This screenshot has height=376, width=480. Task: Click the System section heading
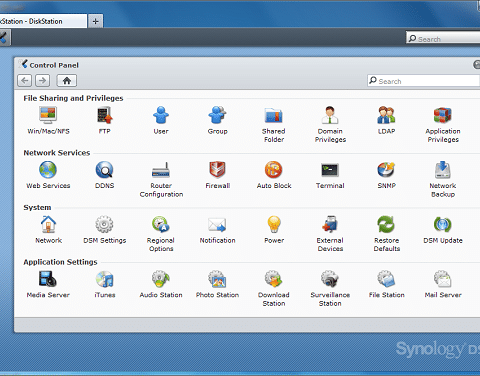click(37, 207)
